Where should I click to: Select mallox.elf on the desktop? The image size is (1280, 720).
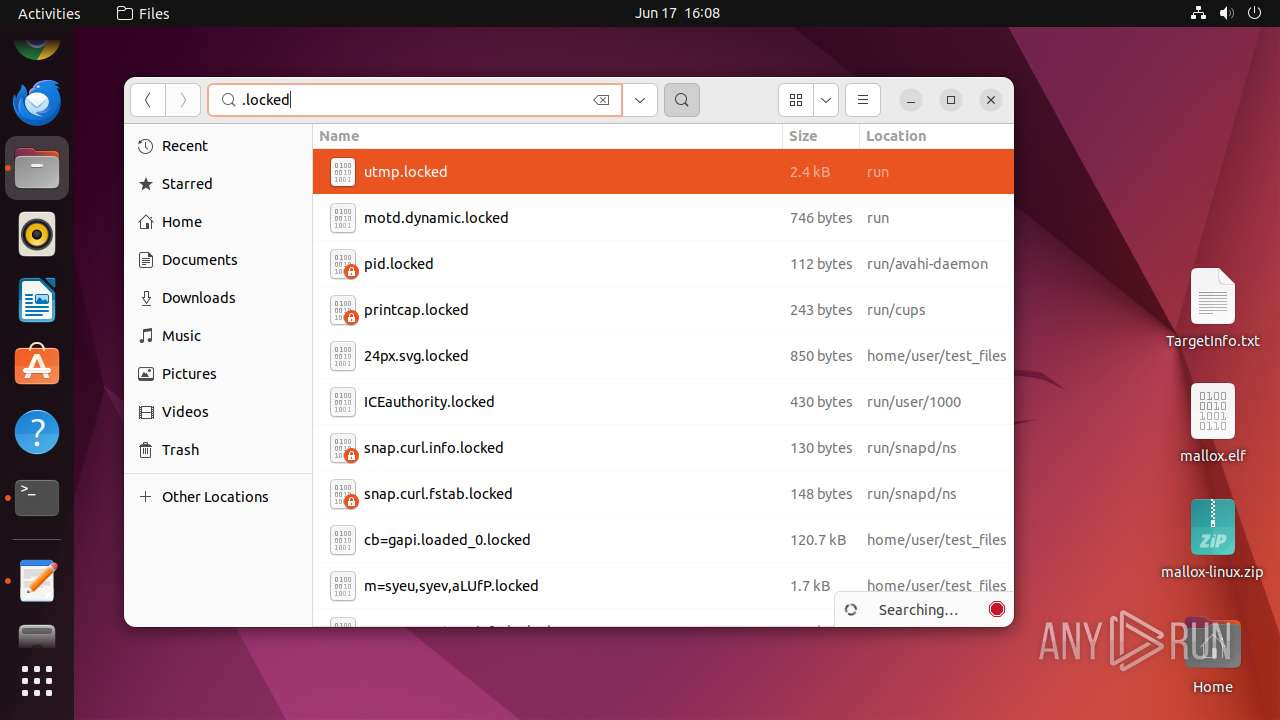[1212, 423]
